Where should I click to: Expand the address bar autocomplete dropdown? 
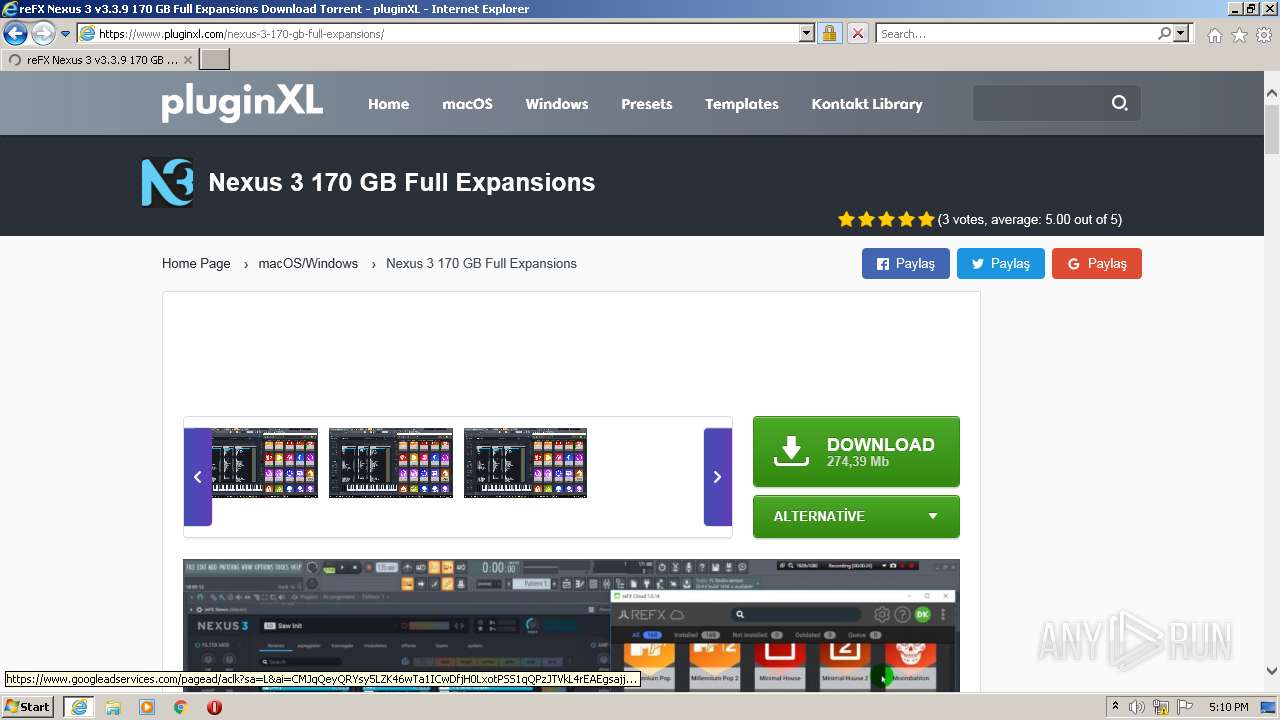tap(807, 34)
